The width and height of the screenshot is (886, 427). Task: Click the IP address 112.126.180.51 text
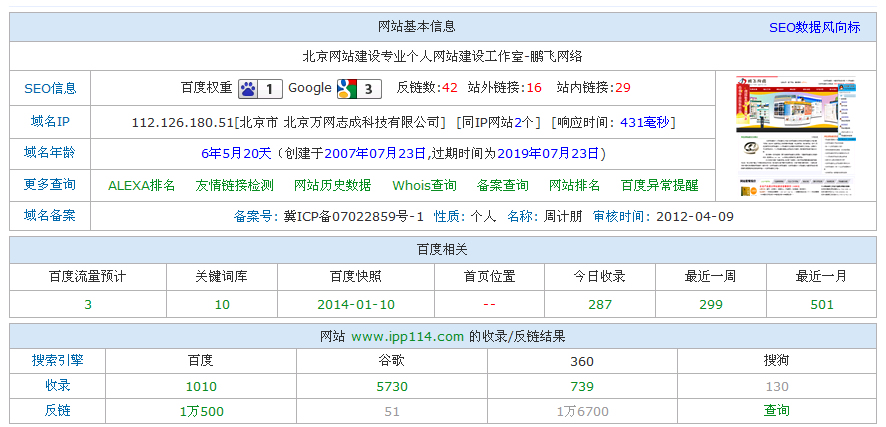(x=183, y=122)
